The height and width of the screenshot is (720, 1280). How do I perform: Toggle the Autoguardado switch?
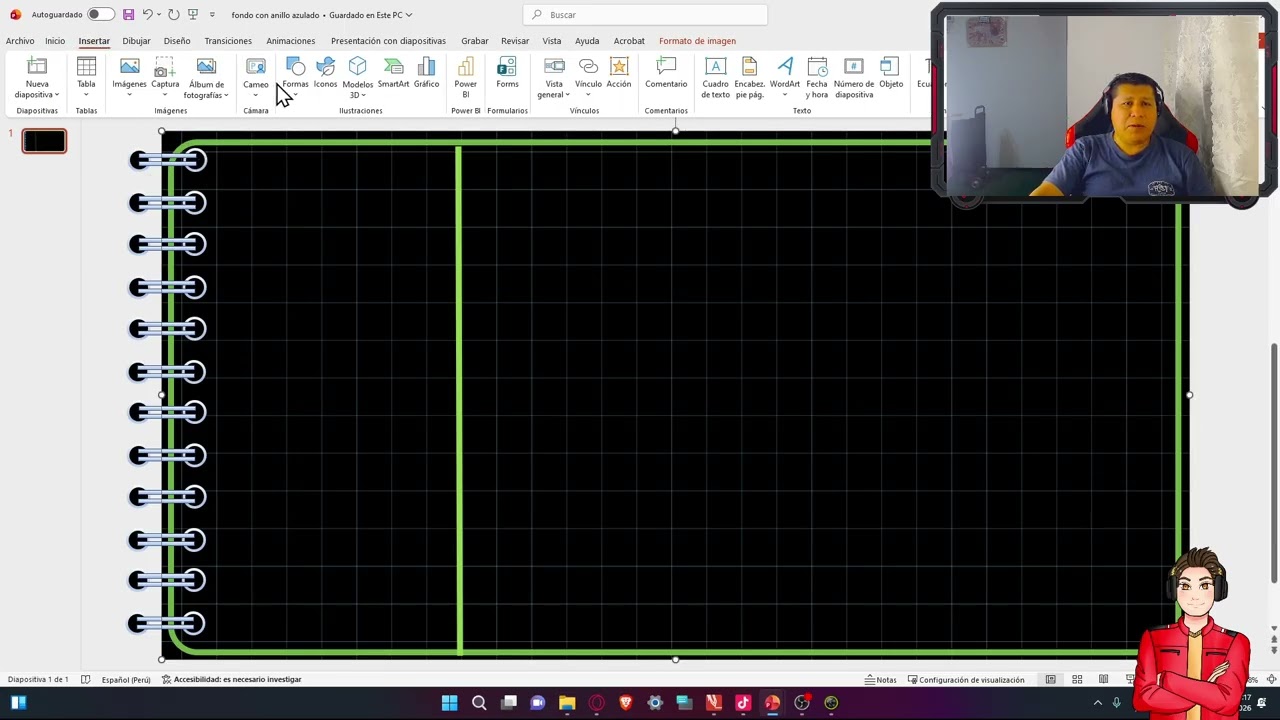tap(100, 15)
